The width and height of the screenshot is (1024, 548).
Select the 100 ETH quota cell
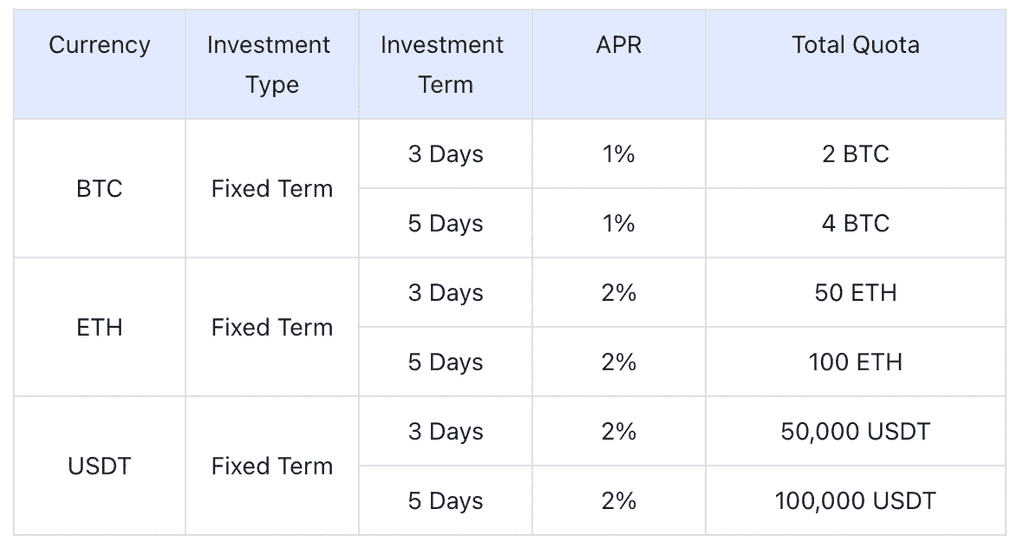855,363
